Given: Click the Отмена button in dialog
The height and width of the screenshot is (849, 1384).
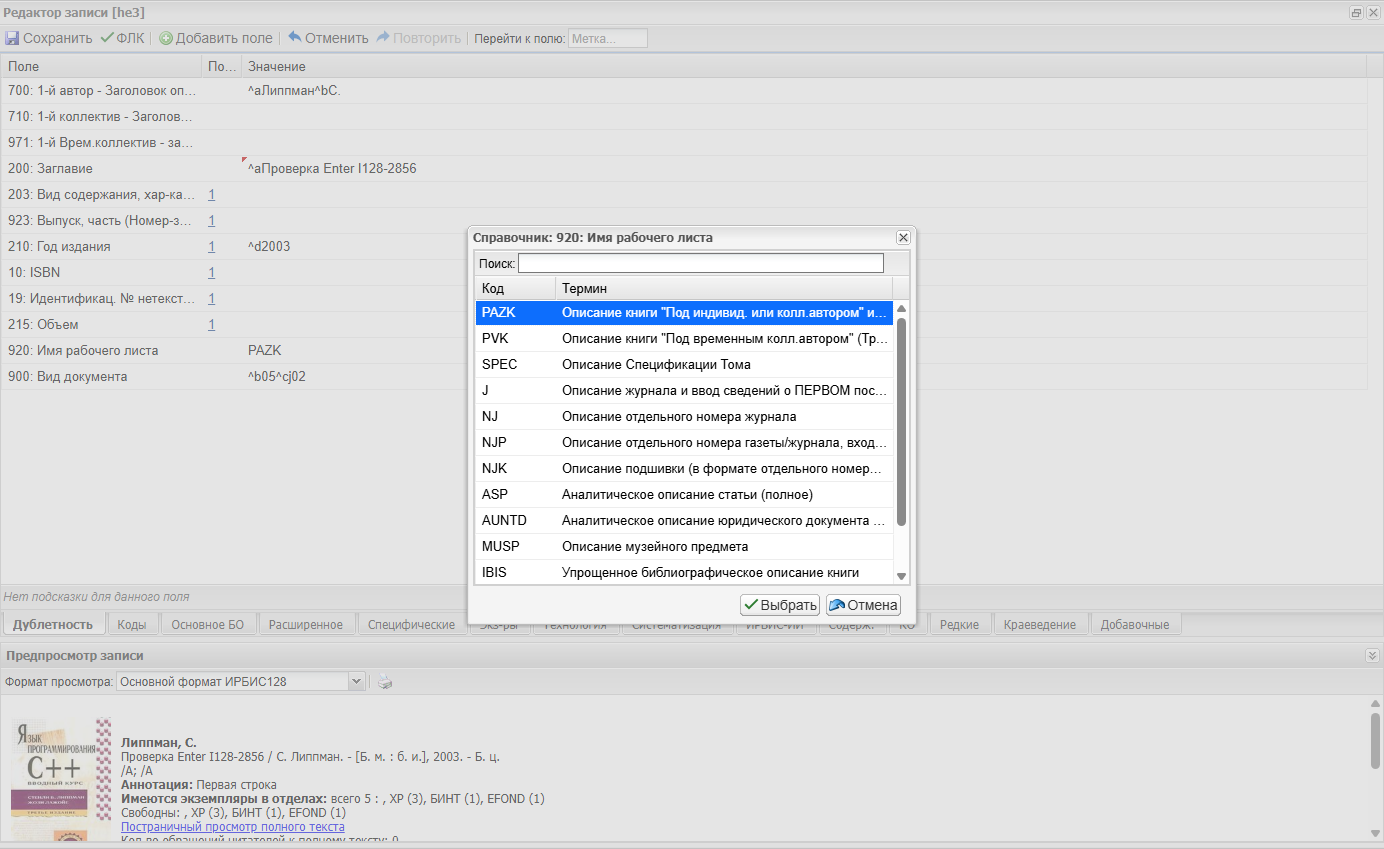Looking at the screenshot, I should pos(864,605).
